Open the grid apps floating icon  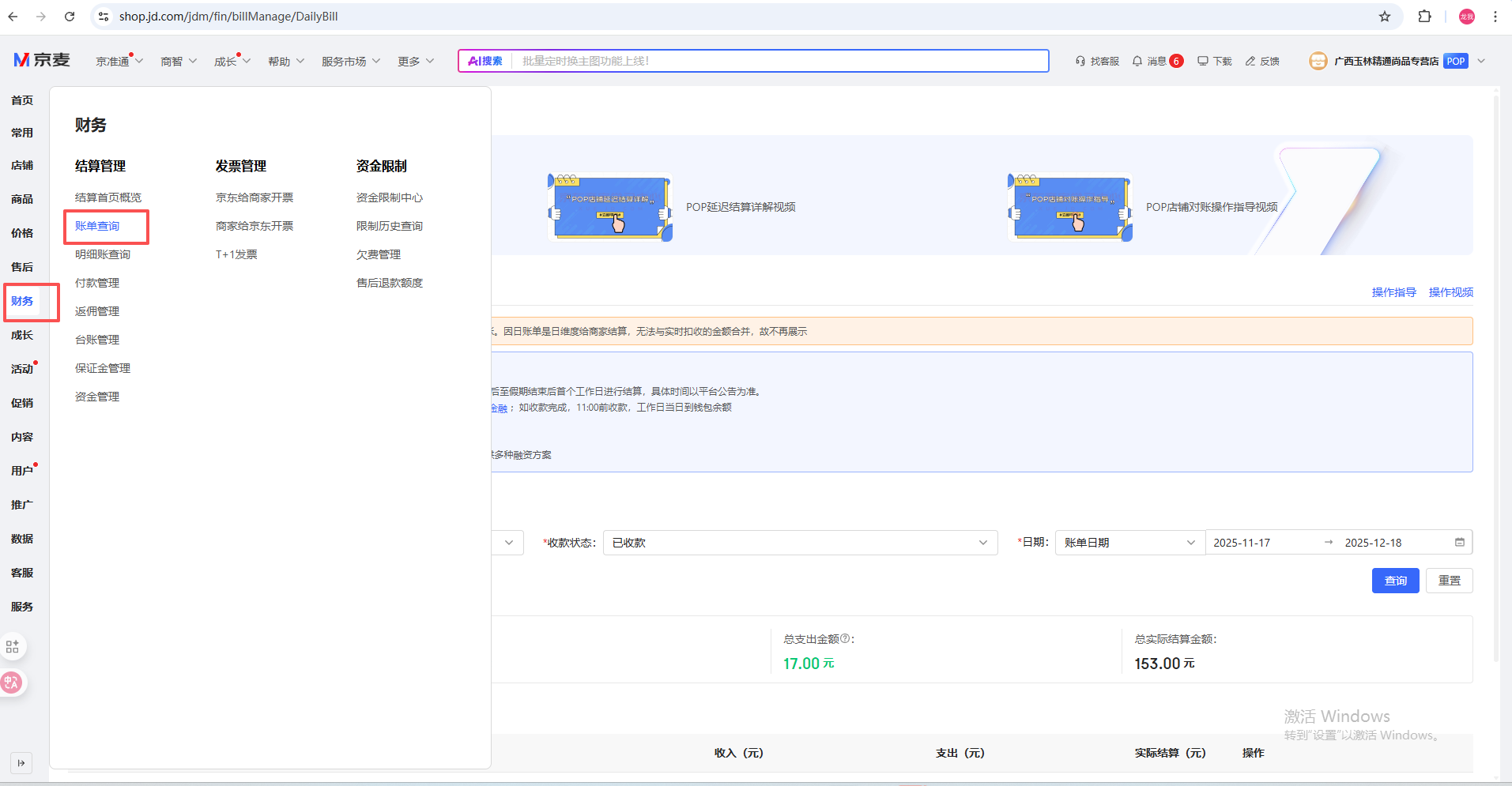pos(13,646)
